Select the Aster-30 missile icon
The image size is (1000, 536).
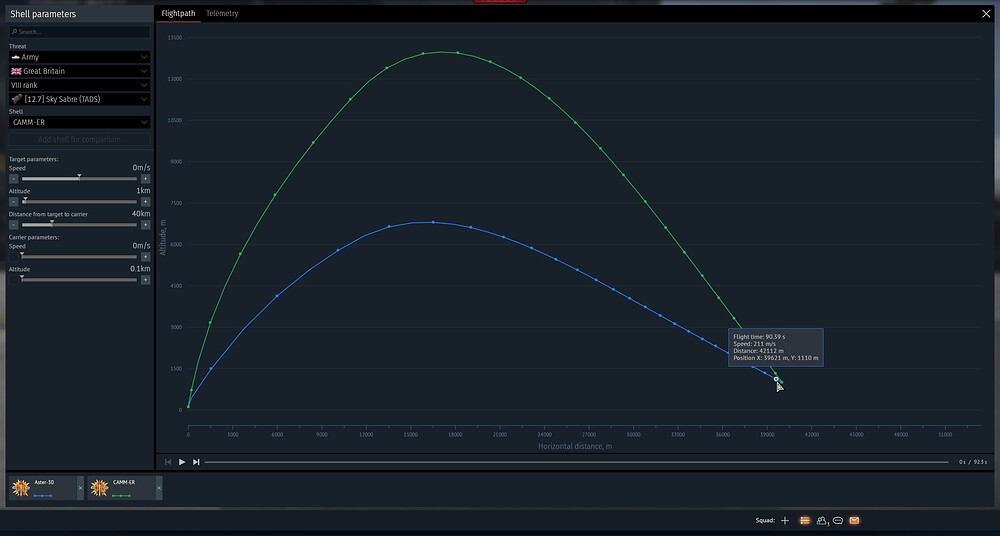(20, 488)
